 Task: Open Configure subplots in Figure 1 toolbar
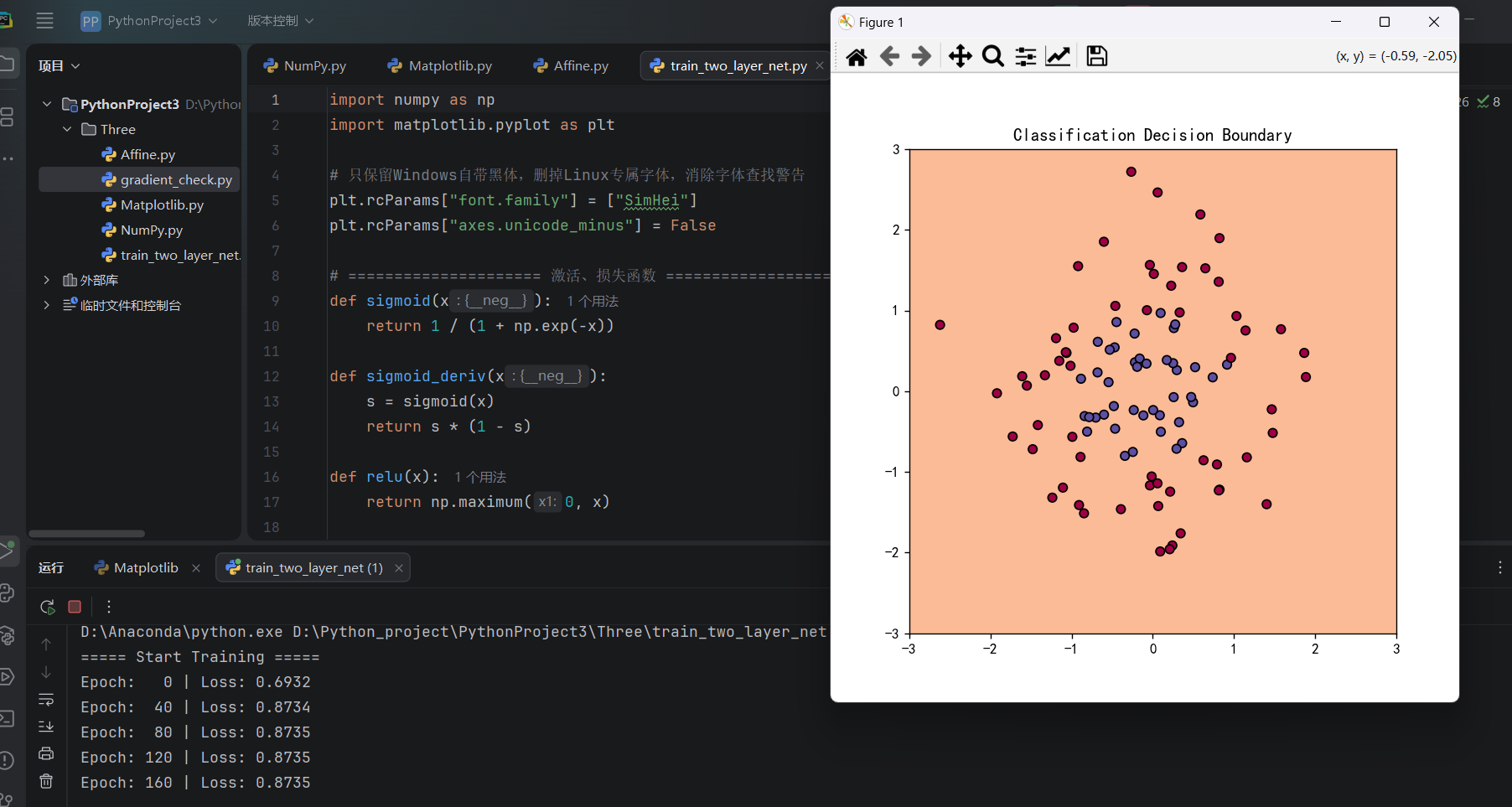[x=1026, y=56]
